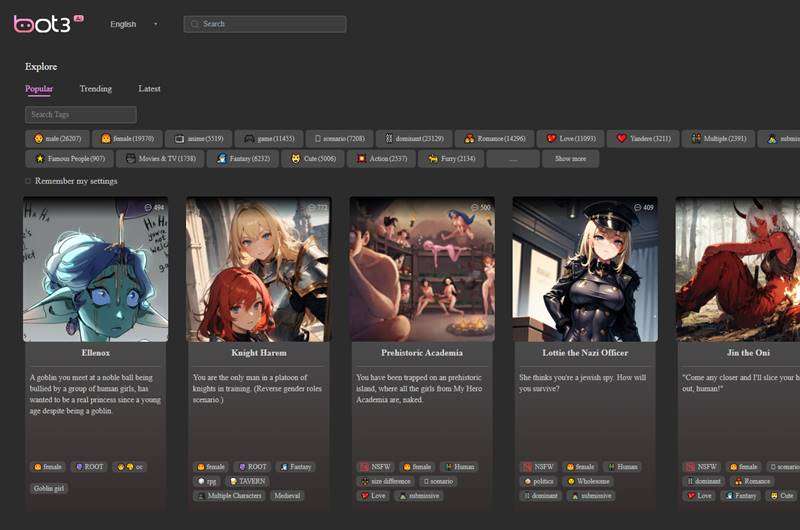Screen dimensions: 800x530
Task: Click Cute tag on Jin the Oni
Action: click(x=782, y=495)
